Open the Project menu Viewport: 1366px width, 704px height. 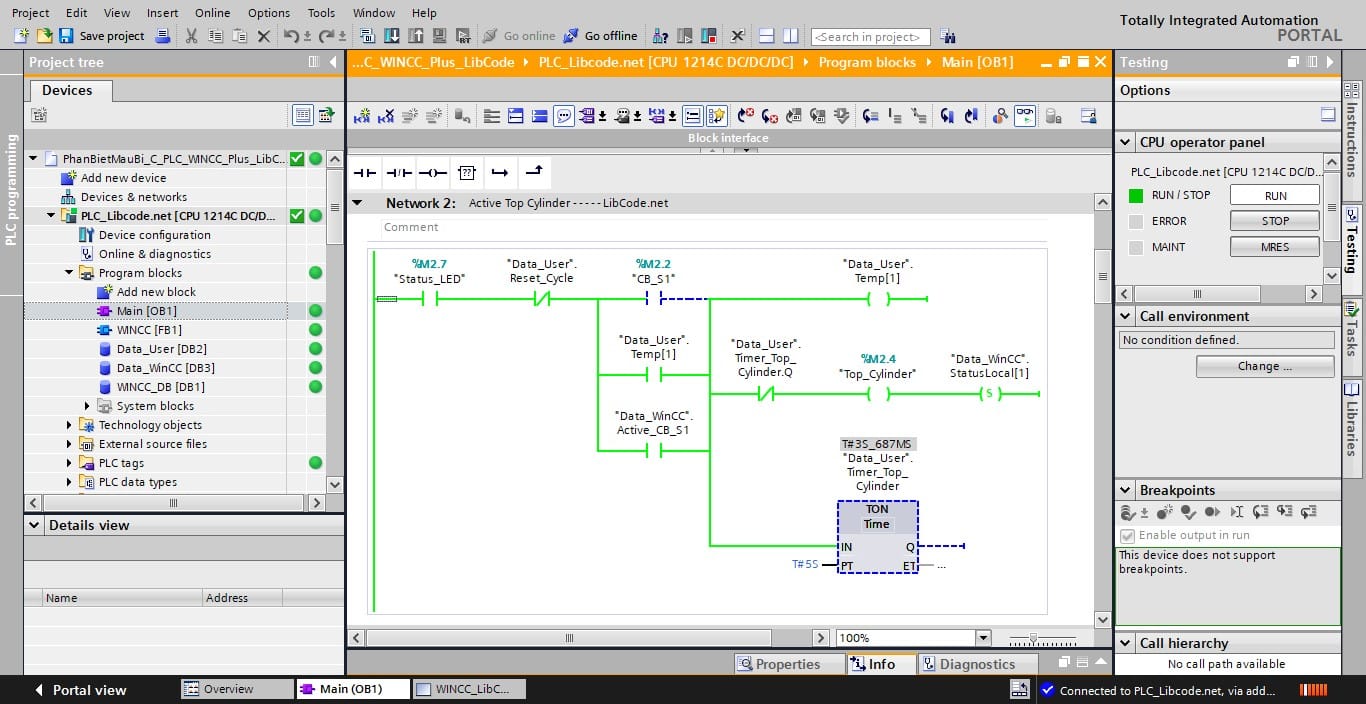pyautogui.click(x=30, y=13)
